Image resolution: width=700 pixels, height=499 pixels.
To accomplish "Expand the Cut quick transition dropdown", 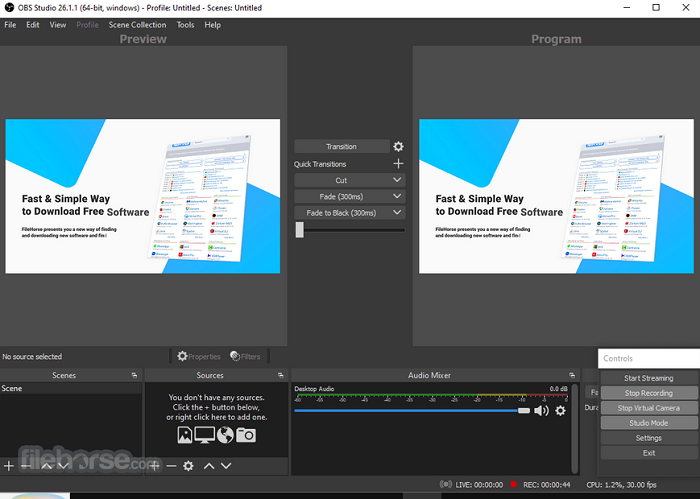I will click(398, 181).
